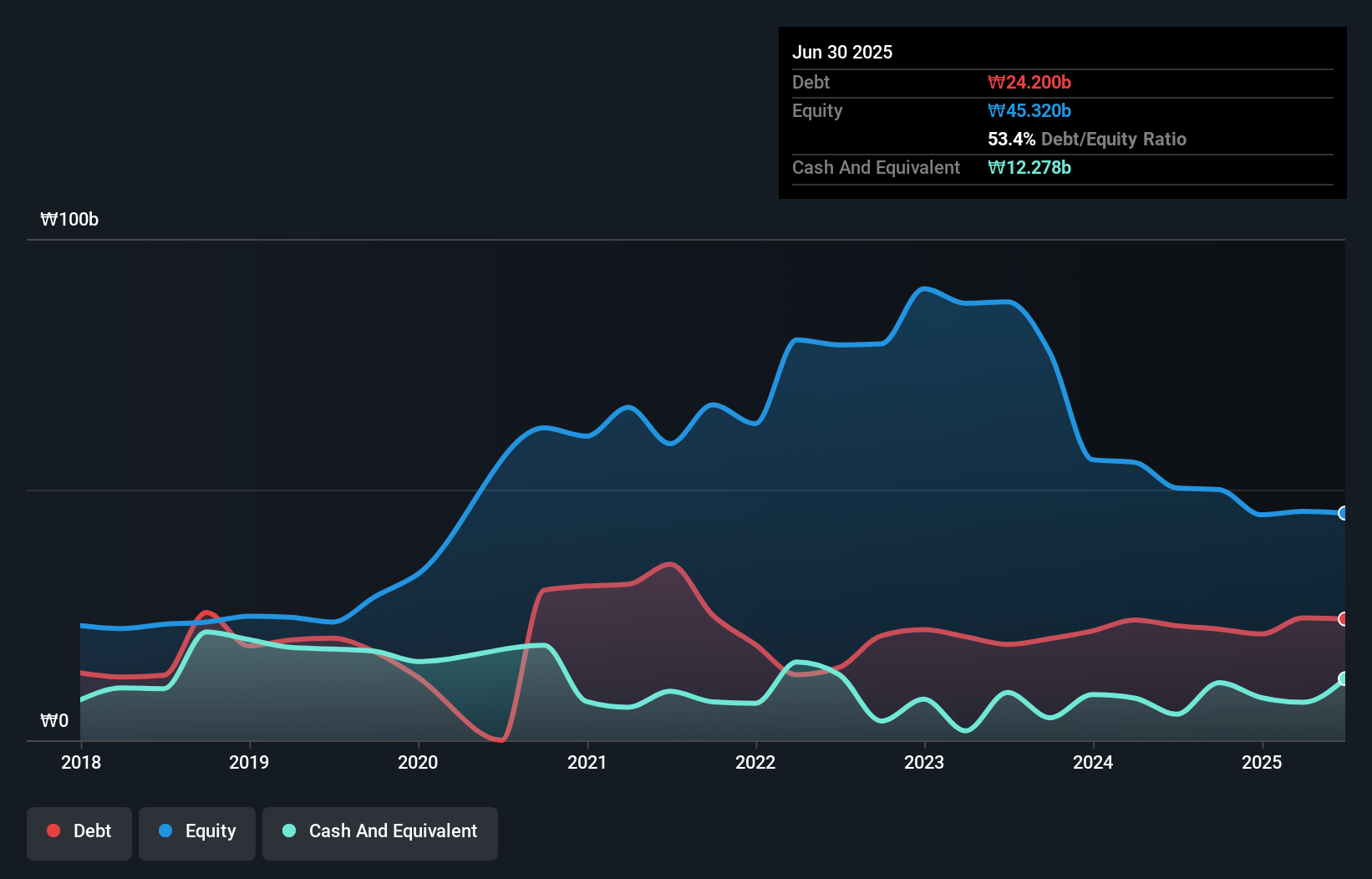This screenshot has height=879, width=1372.
Task: Click the teal Cash And Equivalent legend dot
Action: (288, 831)
